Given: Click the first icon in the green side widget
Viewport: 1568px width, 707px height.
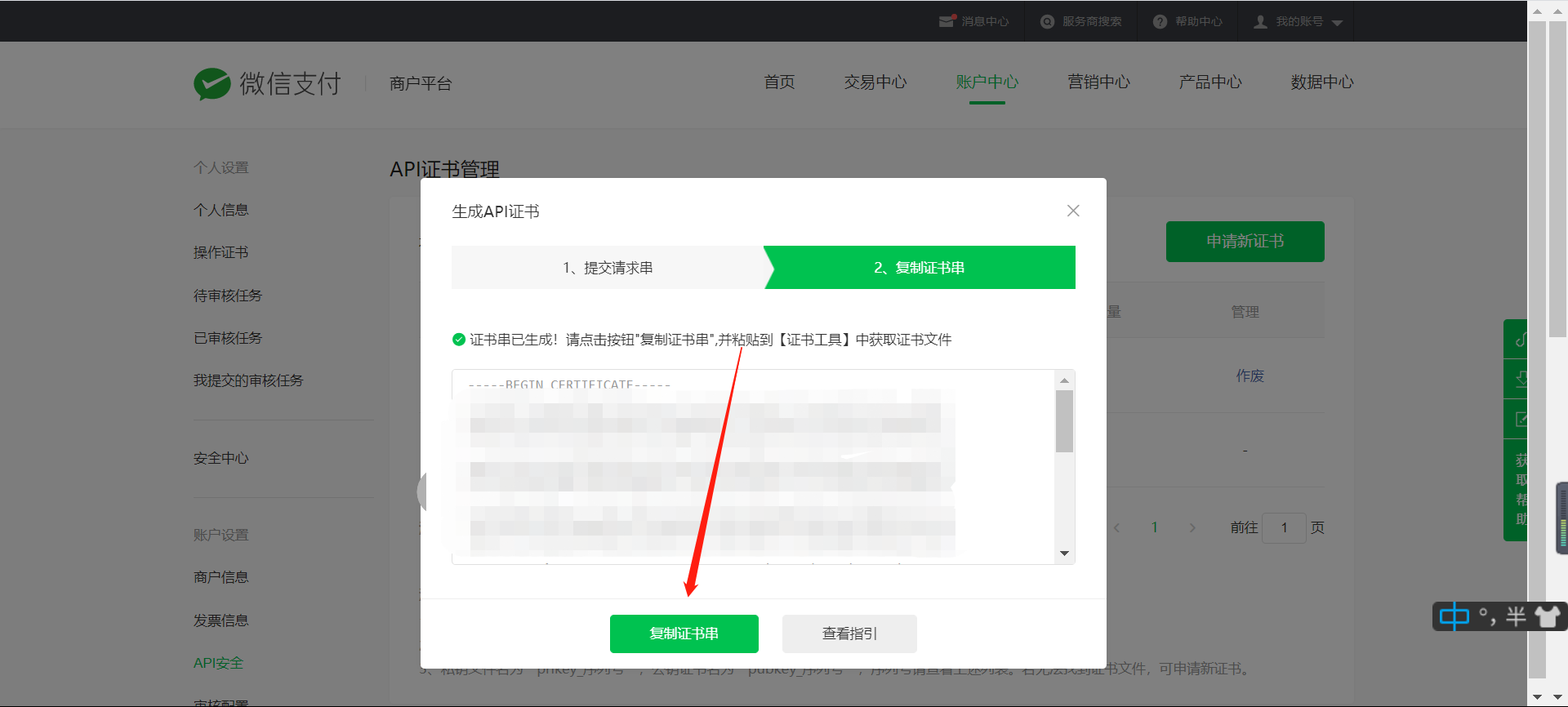Looking at the screenshot, I should (x=1519, y=340).
